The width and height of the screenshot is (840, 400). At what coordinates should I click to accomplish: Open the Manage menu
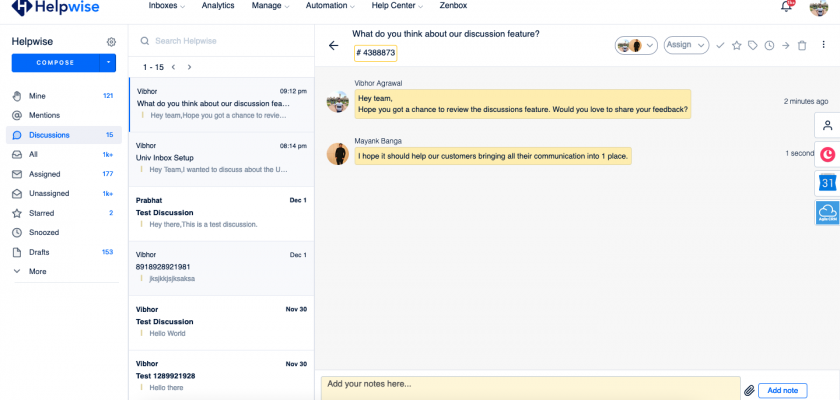point(271,6)
